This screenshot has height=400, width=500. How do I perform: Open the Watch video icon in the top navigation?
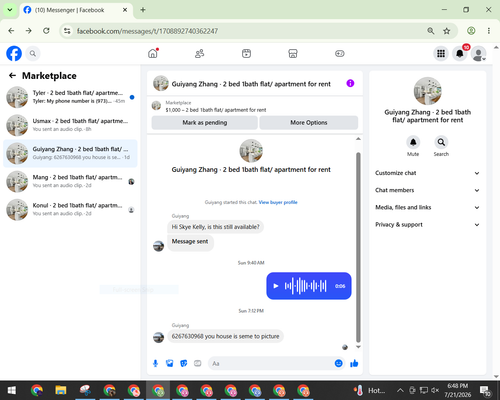[246, 53]
